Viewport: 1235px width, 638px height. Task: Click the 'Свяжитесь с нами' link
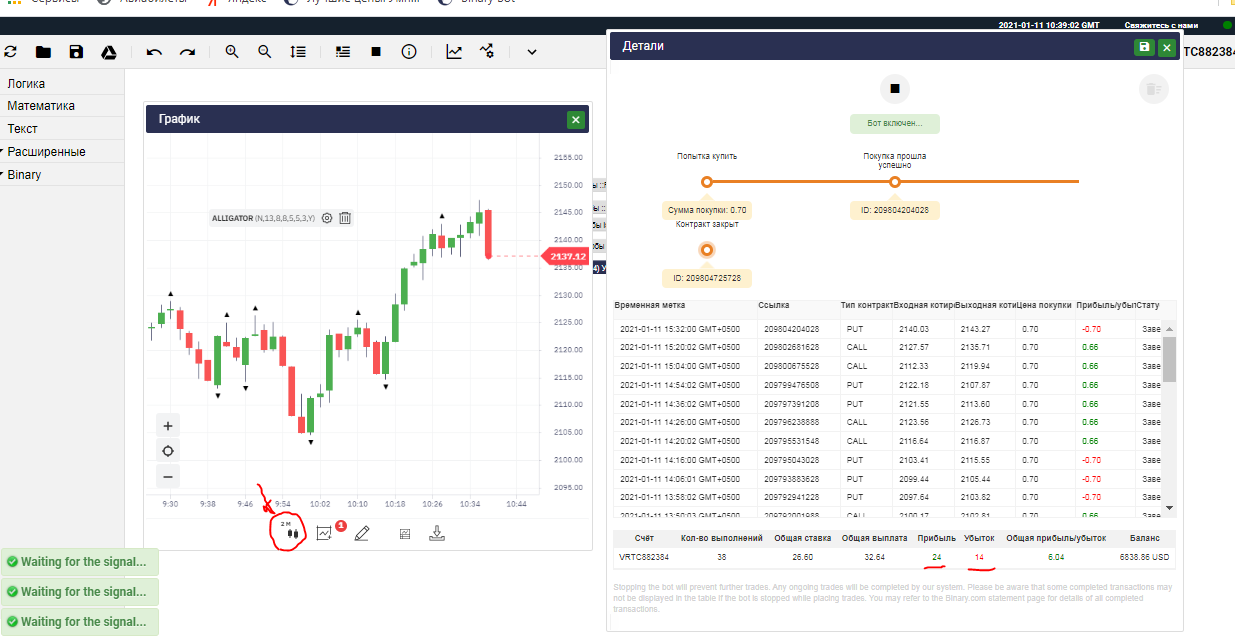pyautogui.click(x=1160, y=25)
